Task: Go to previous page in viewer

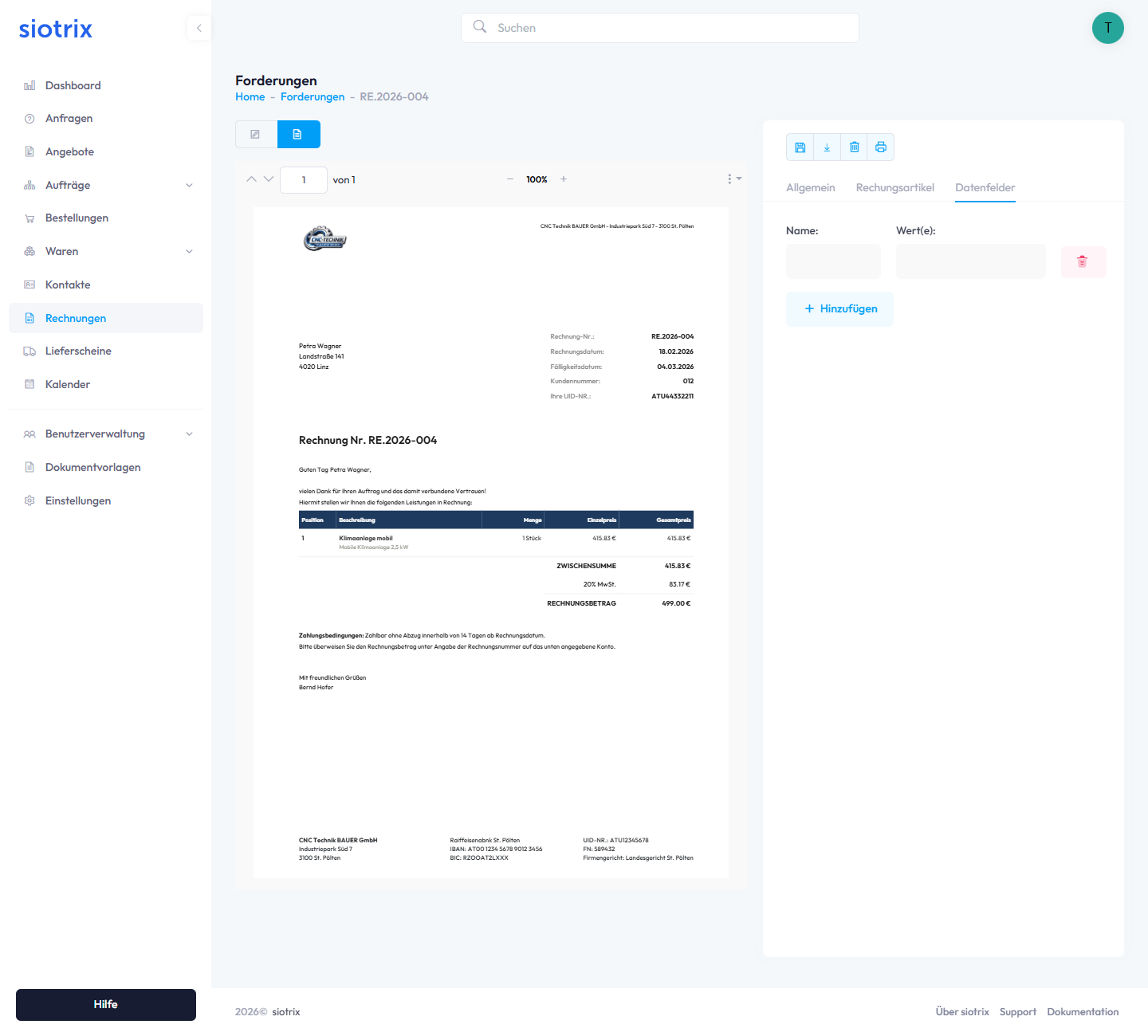Action: pyautogui.click(x=251, y=179)
